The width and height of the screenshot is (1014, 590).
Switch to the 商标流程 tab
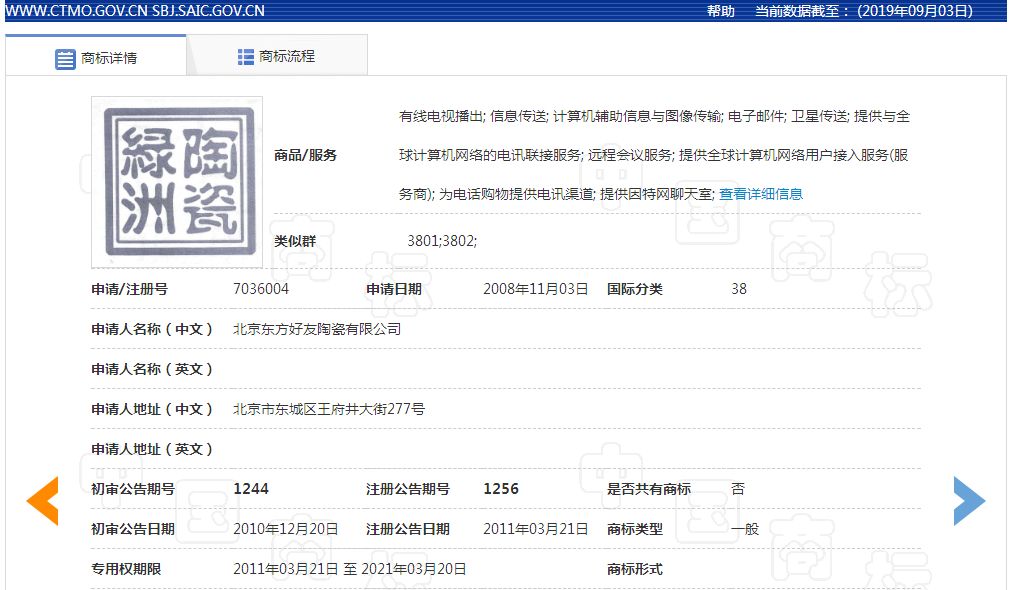click(x=277, y=56)
